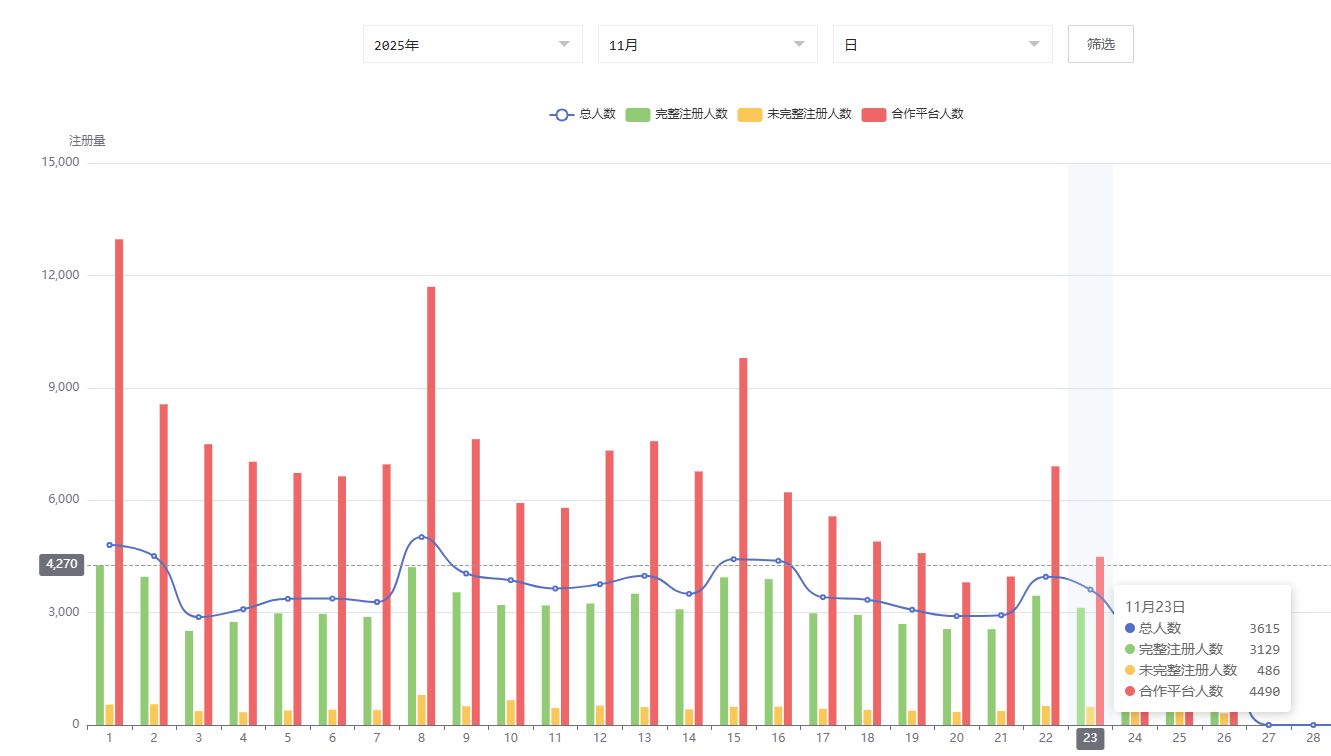The height and width of the screenshot is (756, 1331).
Task: Click the red bar for day 15
Action: pos(743,540)
